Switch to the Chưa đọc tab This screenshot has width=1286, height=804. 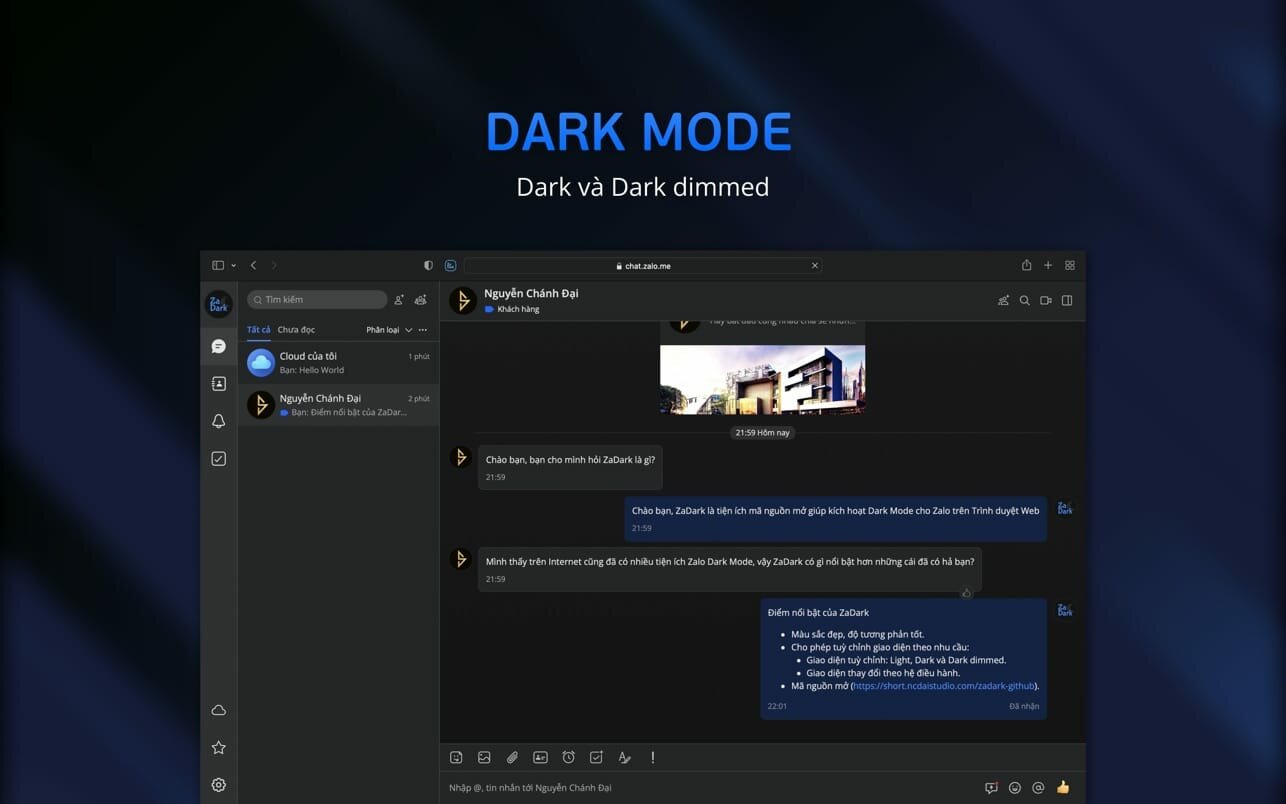(x=296, y=330)
